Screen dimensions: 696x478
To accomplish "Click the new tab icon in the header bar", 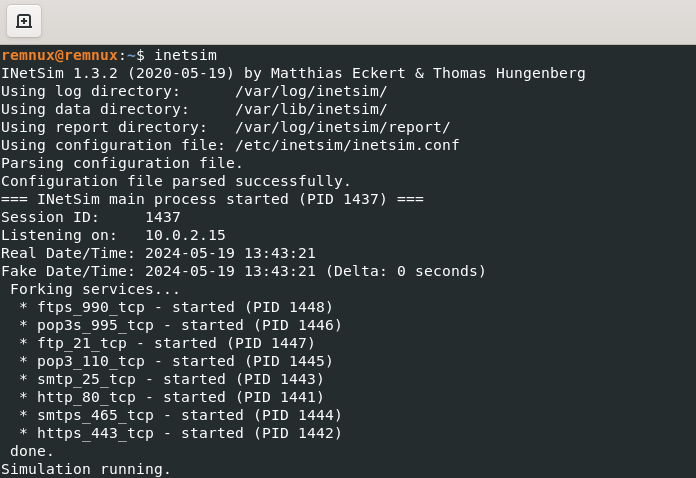I will pyautogui.click(x=24, y=21).
